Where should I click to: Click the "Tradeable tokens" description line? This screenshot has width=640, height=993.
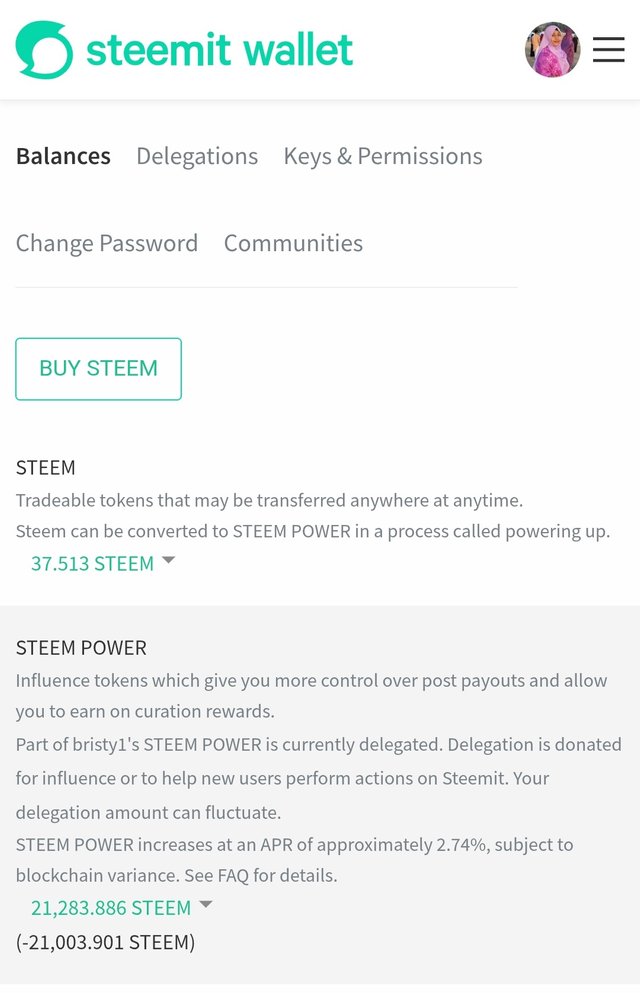pyautogui.click(x=269, y=500)
